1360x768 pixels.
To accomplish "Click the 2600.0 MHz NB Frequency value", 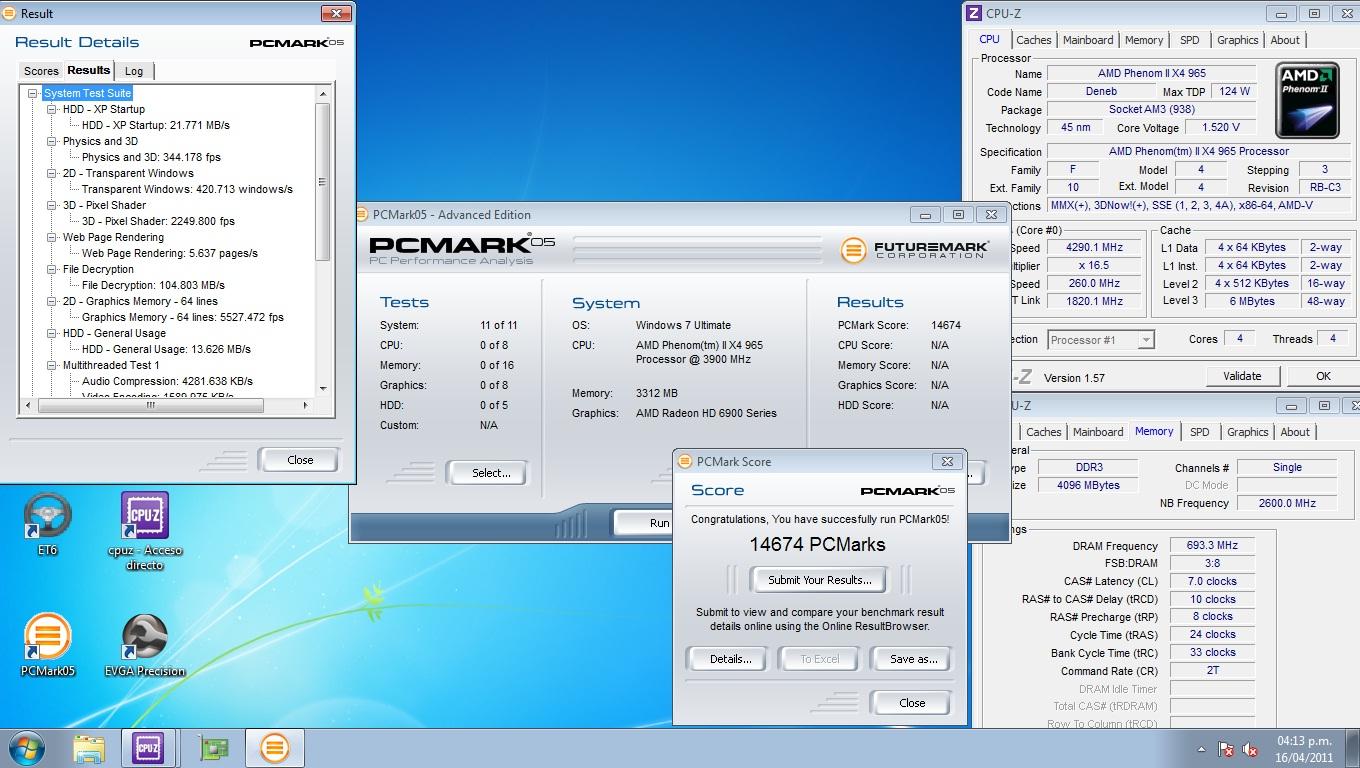I will click(1287, 503).
